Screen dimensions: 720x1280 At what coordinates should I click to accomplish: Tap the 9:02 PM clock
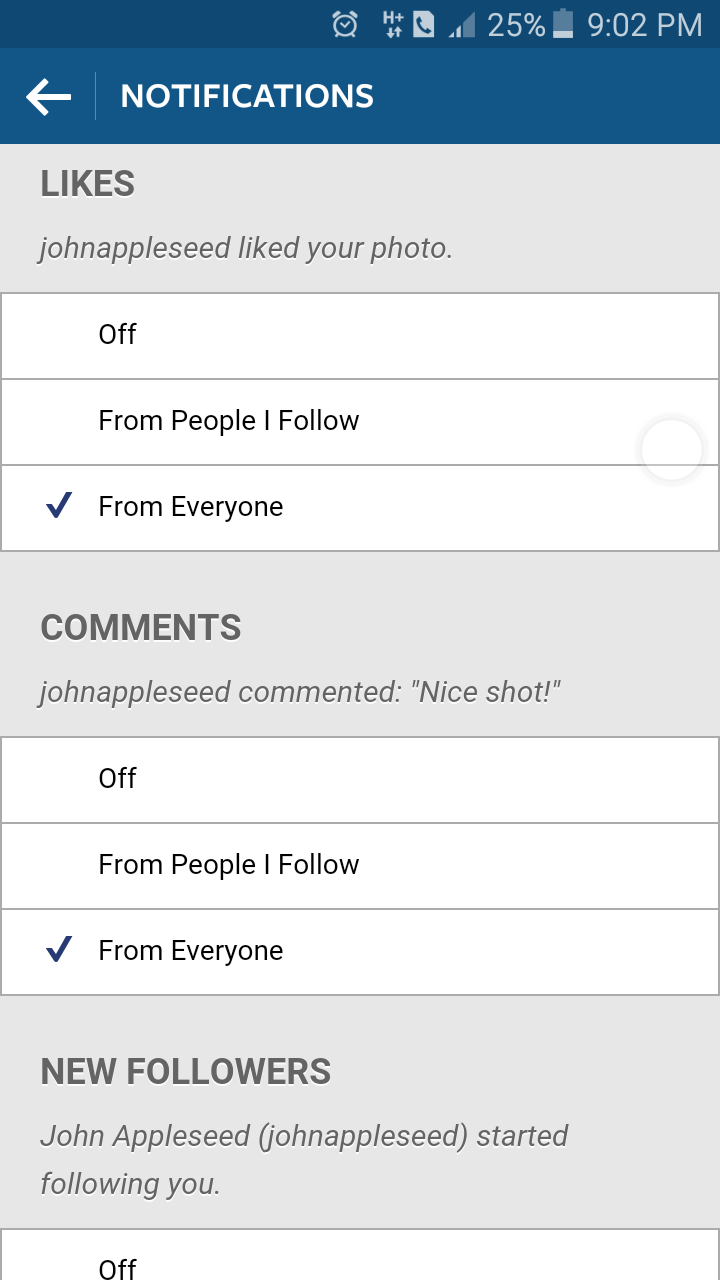click(645, 25)
